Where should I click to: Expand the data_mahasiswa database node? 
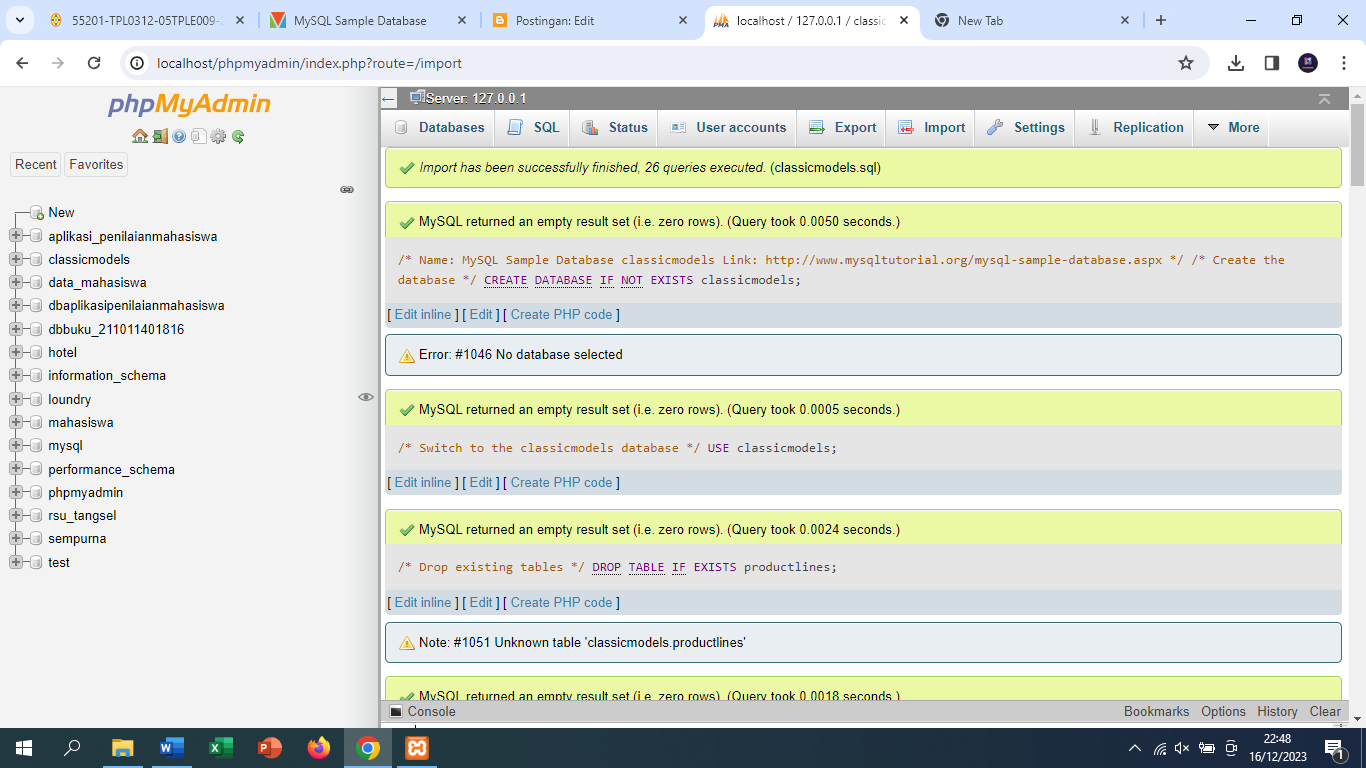16,282
